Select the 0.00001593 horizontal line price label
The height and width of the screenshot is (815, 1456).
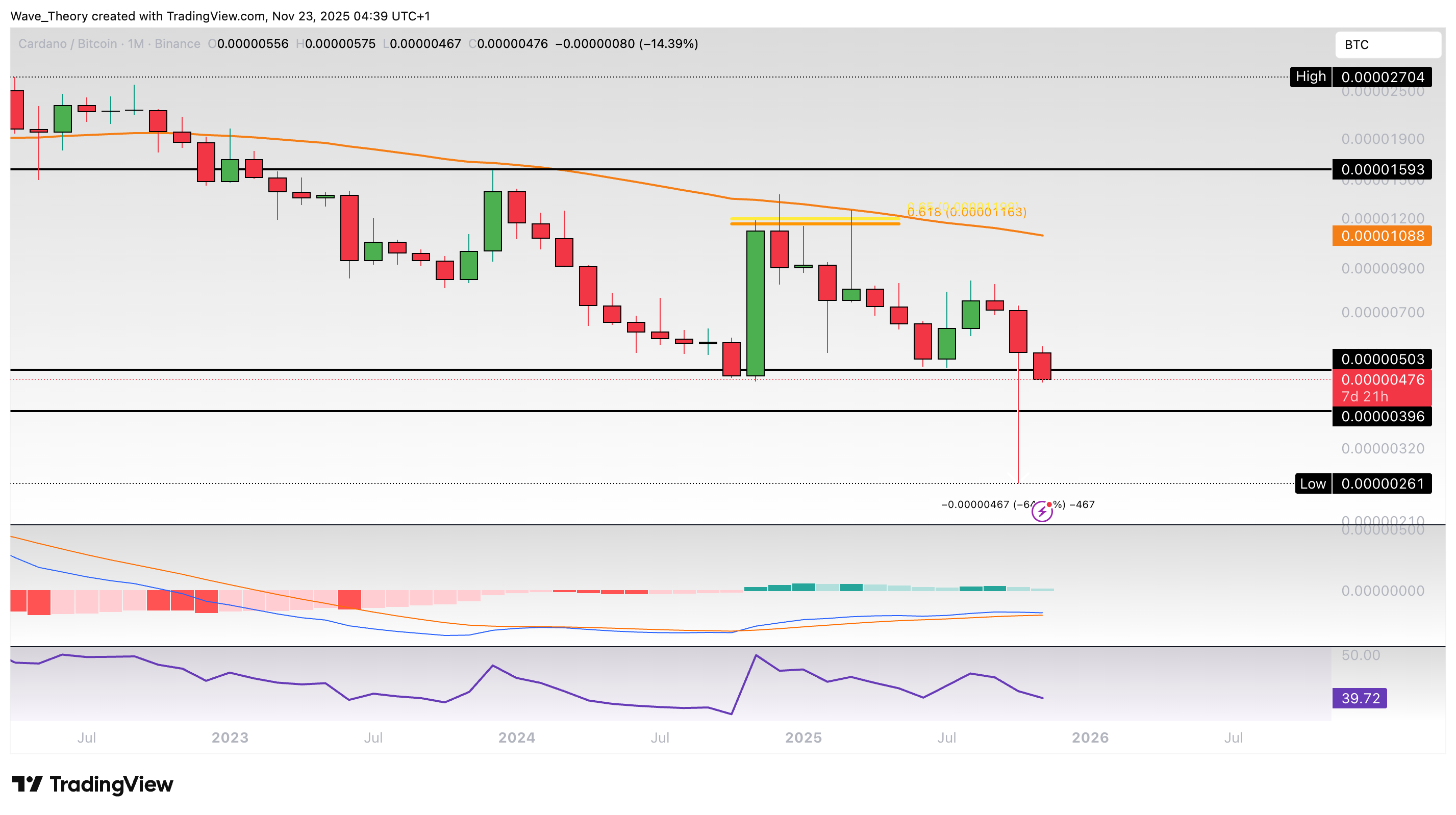tap(1382, 169)
